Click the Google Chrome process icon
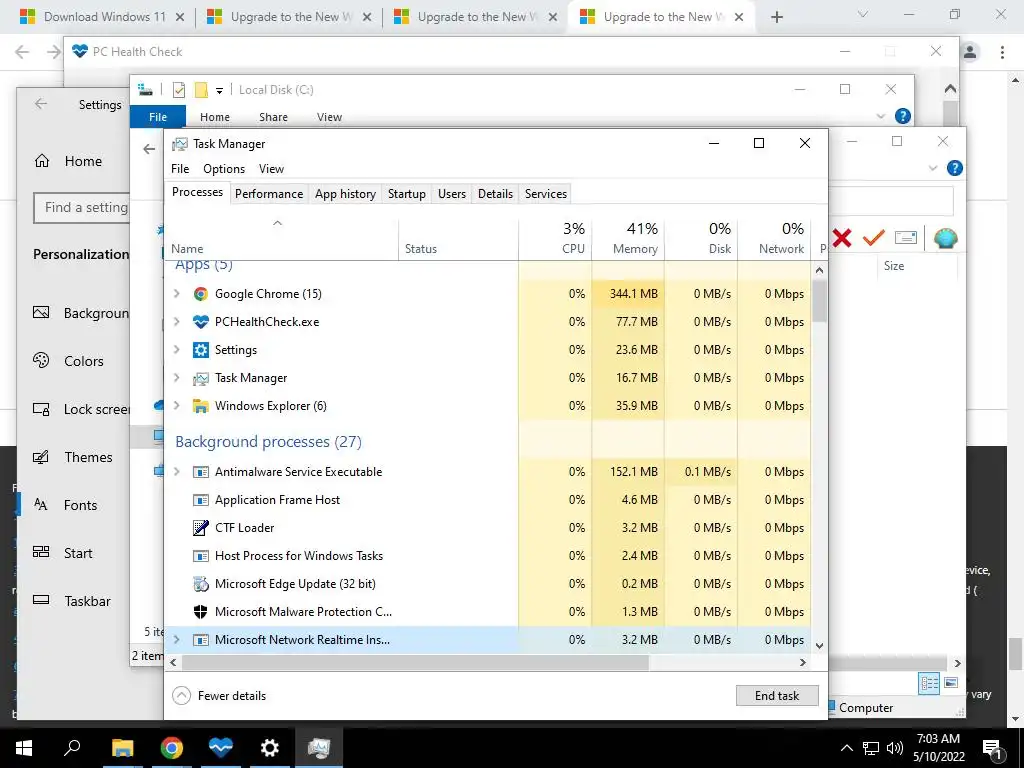The width and height of the screenshot is (1024, 768). [200, 294]
